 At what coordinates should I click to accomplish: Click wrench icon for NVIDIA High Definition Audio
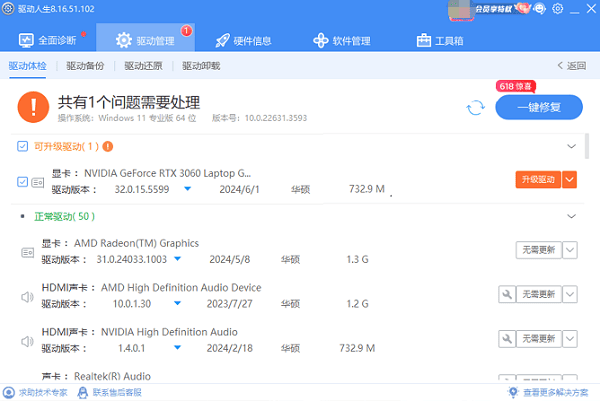506,340
